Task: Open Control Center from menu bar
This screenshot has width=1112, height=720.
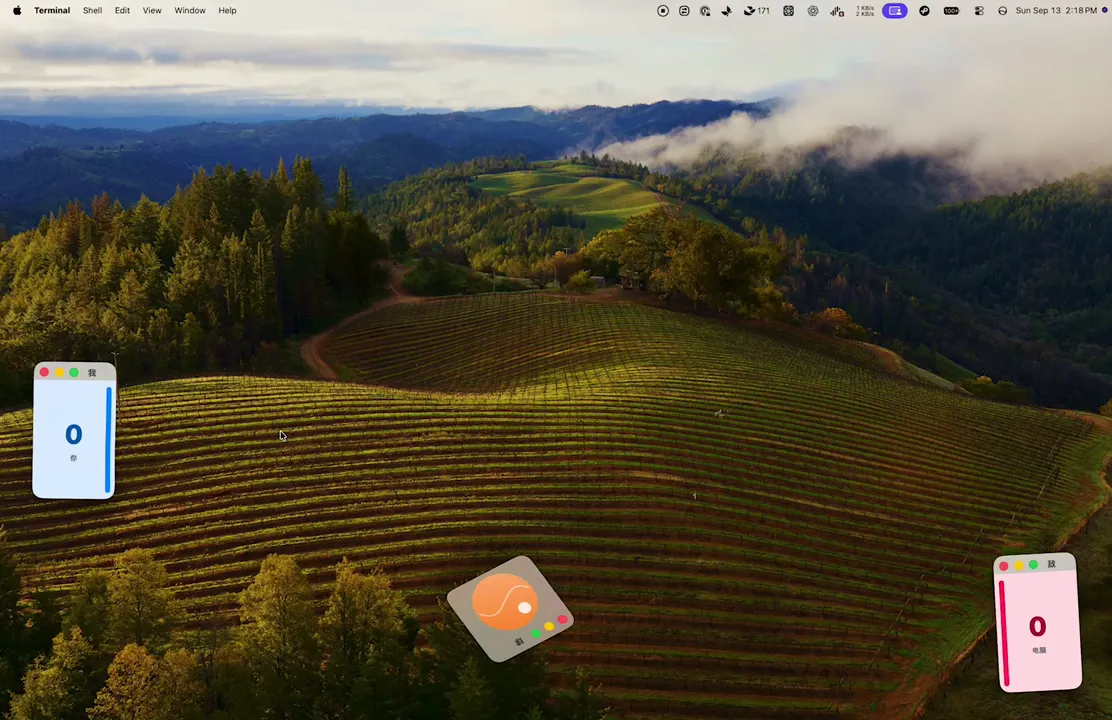Action: 979,11
